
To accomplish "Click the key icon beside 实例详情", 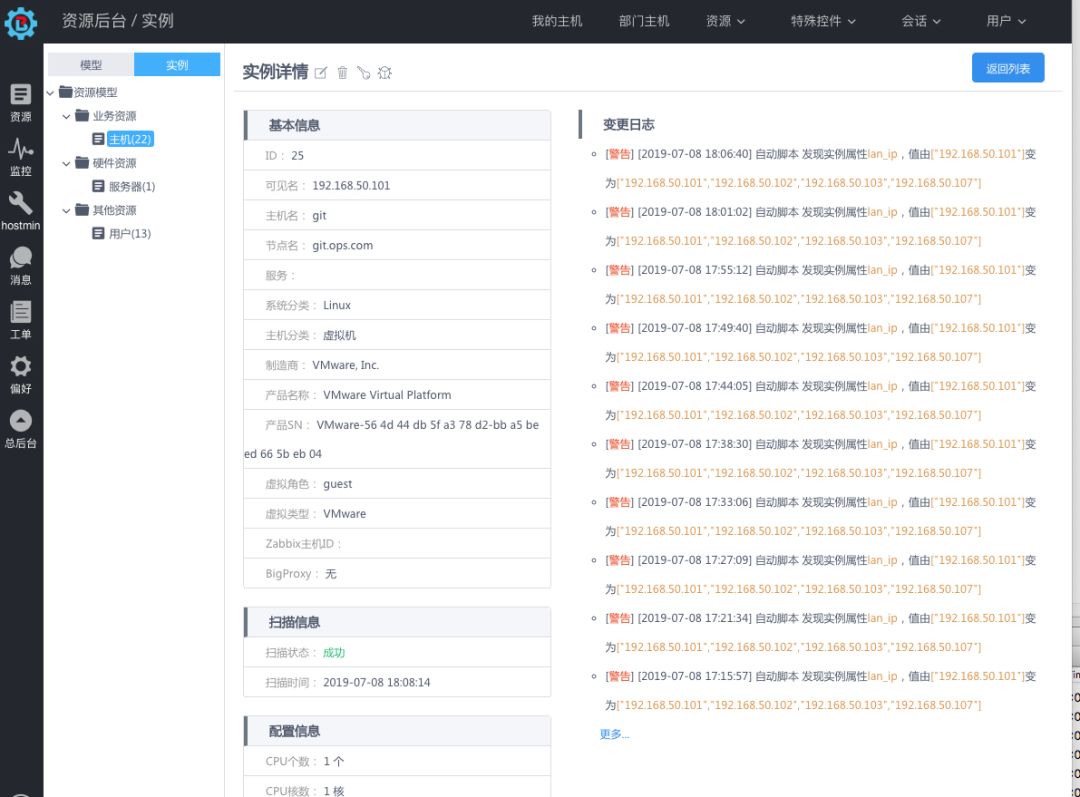I will [x=363, y=73].
